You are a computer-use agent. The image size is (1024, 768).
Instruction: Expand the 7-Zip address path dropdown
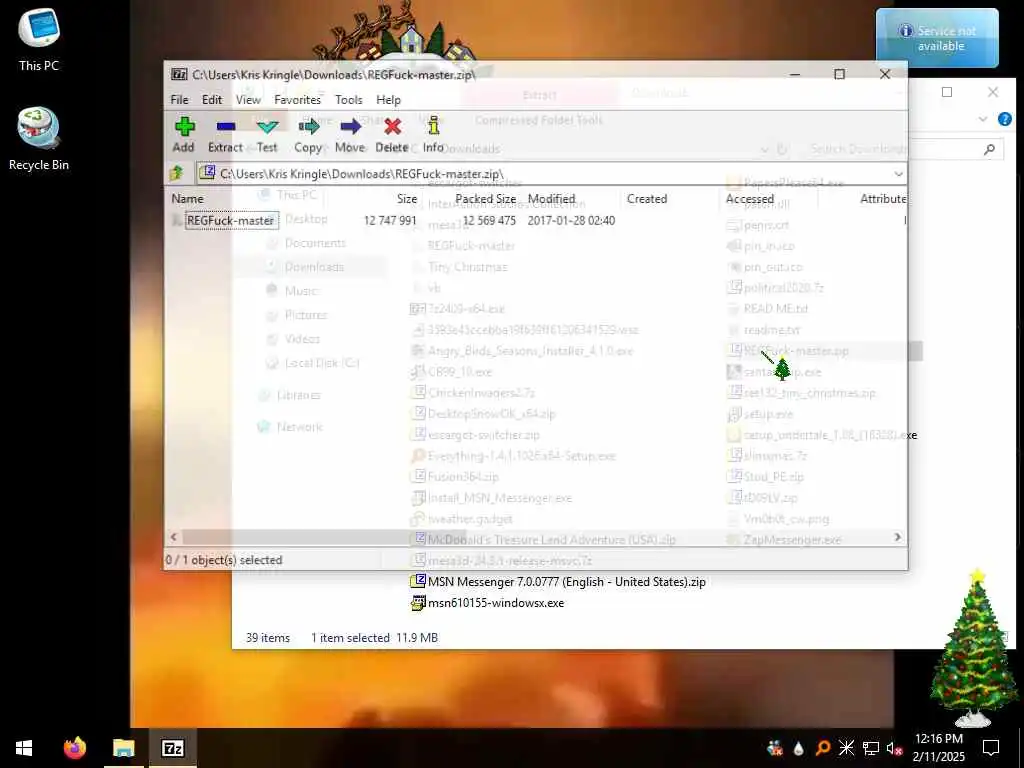click(899, 174)
